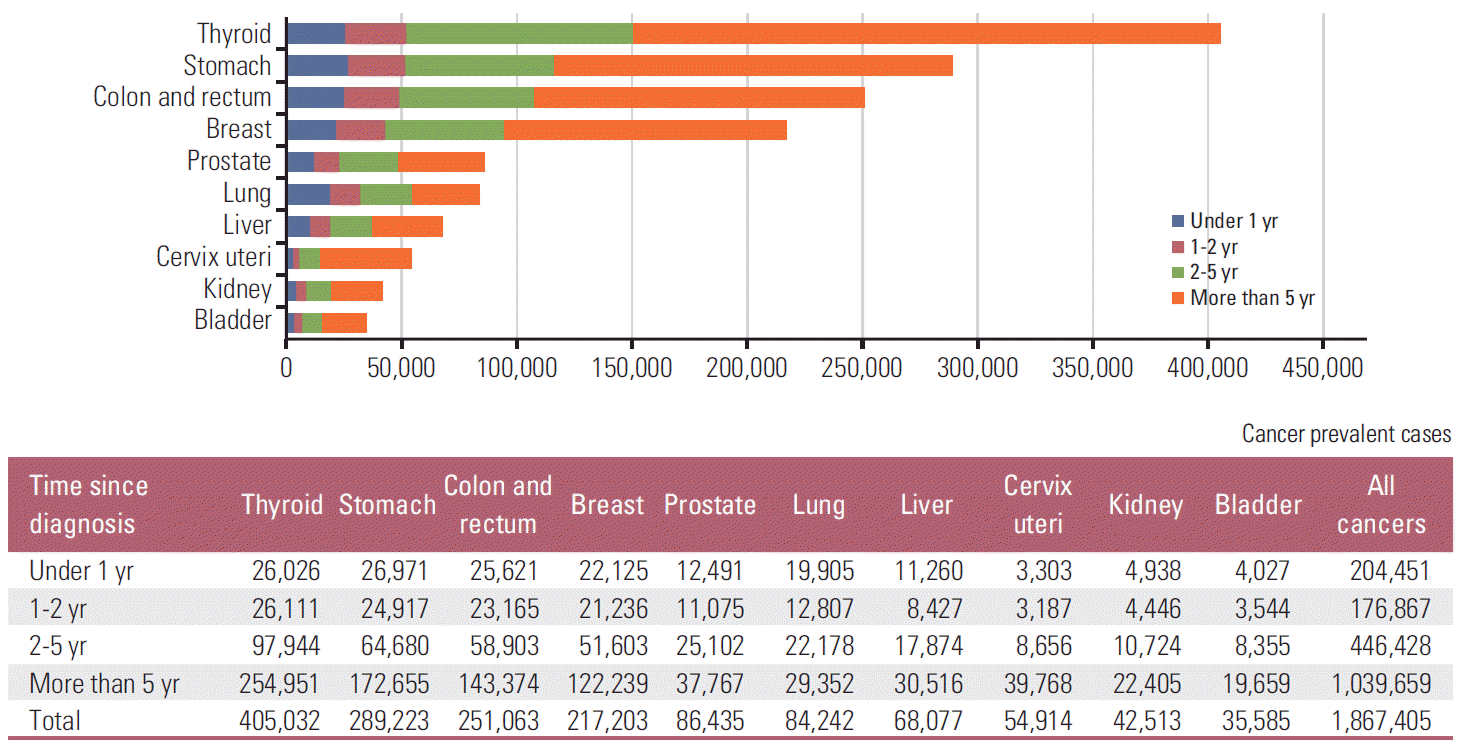1463x749 pixels.
Task: Click the cell value '10,724'
Action: [1148, 646]
